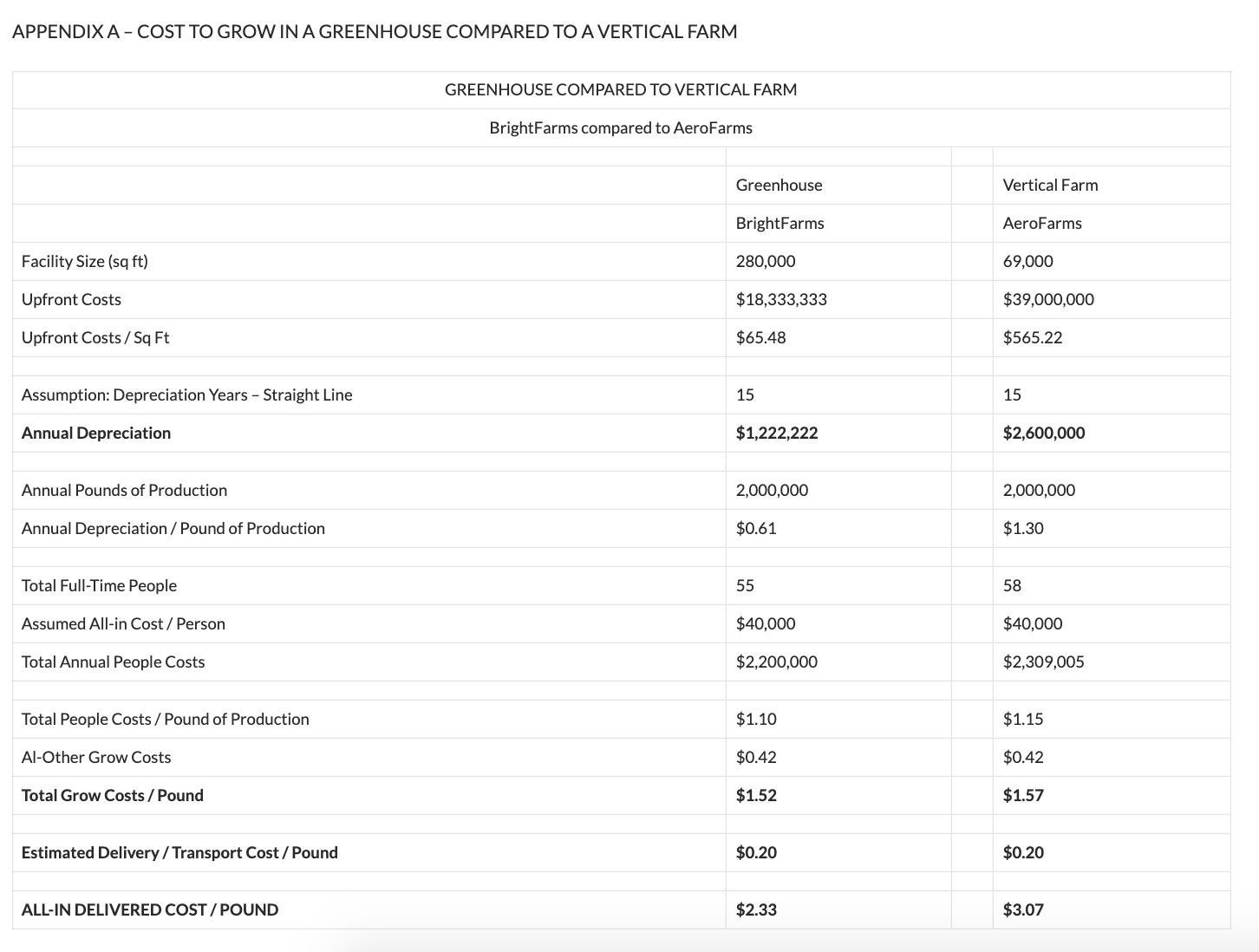1259x952 pixels.
Task: Select the Appendix A heading text
Action: click(375, 32)
